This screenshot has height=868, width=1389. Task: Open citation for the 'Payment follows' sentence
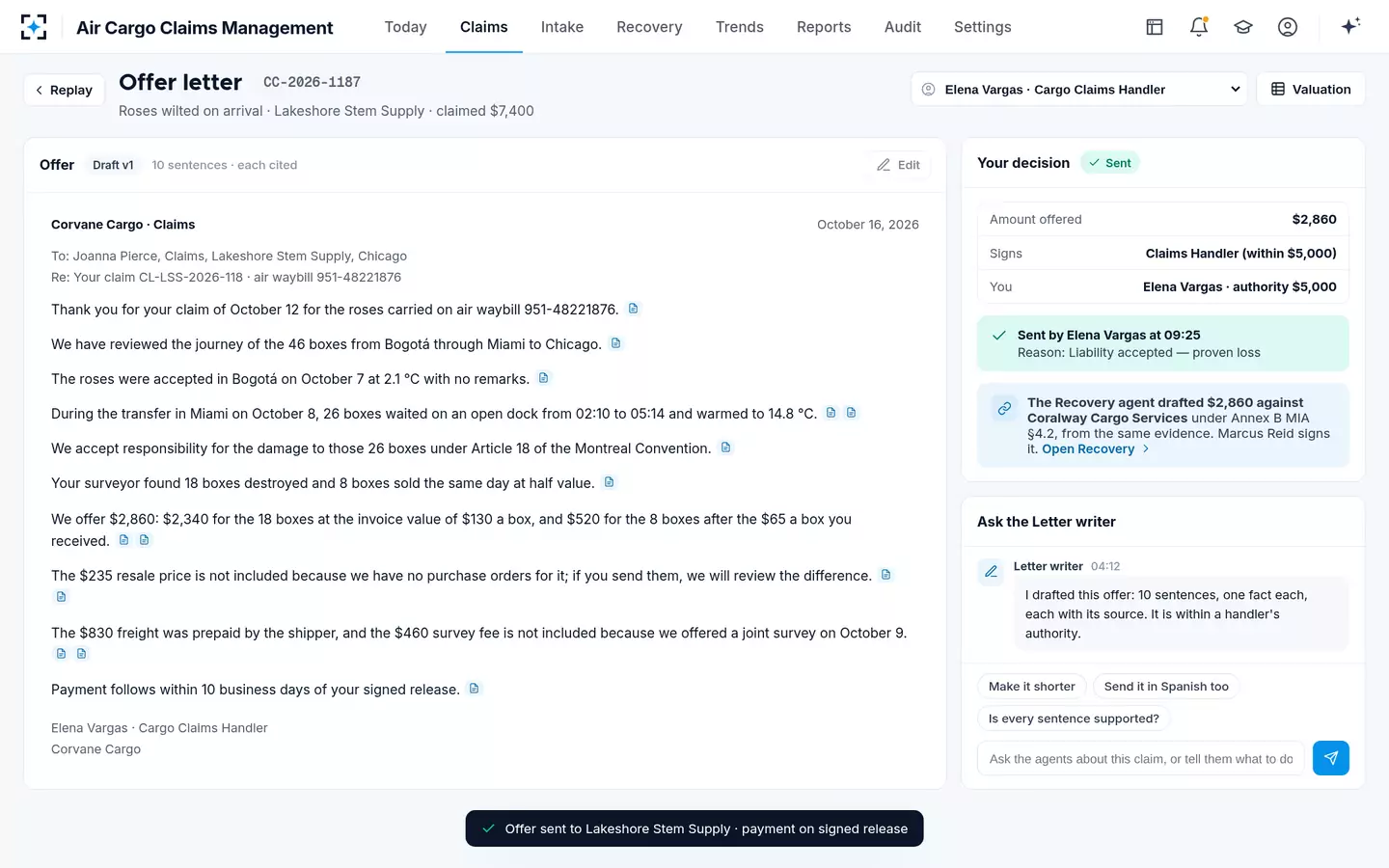(x=475, y=689)
